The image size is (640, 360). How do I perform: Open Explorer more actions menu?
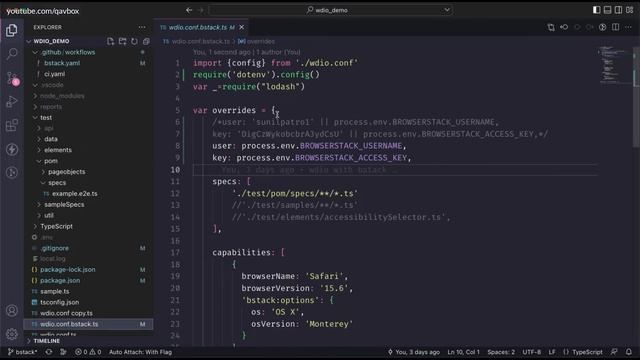coord(142,27)
